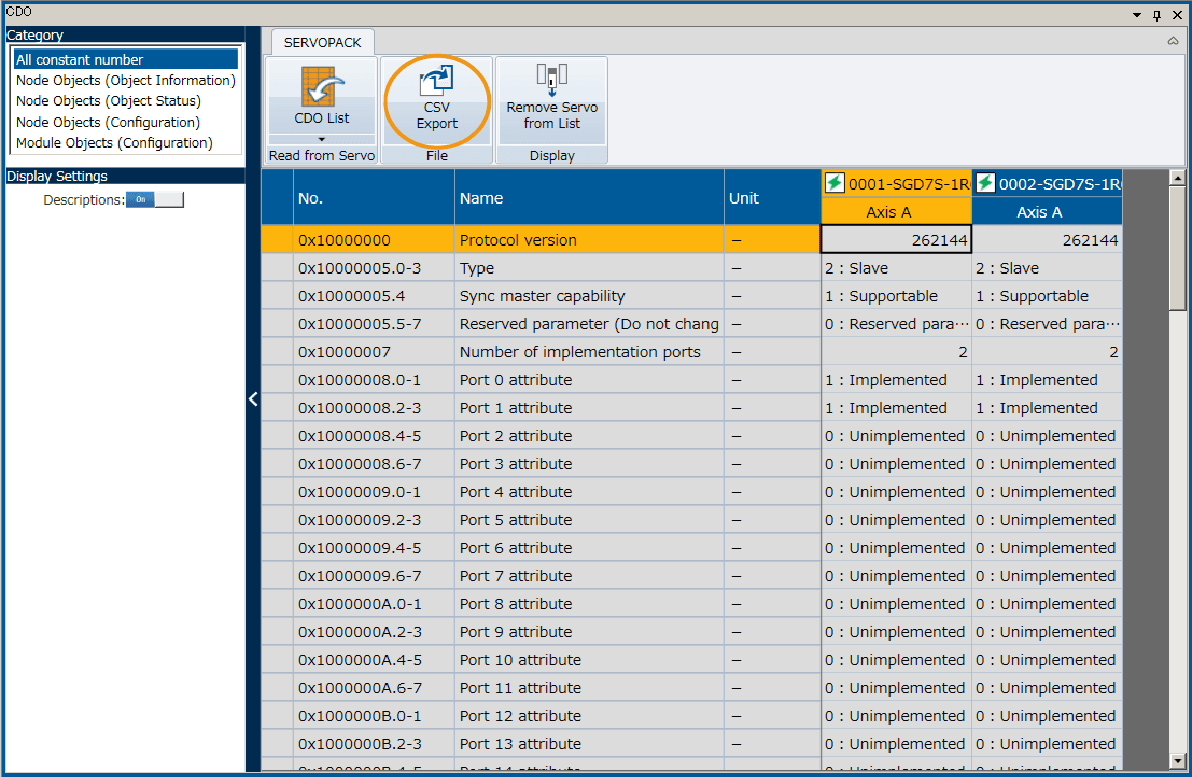Click the 0002-SGD7S servo status icon
The image size is (1192, 777).
tap(985, 183)
